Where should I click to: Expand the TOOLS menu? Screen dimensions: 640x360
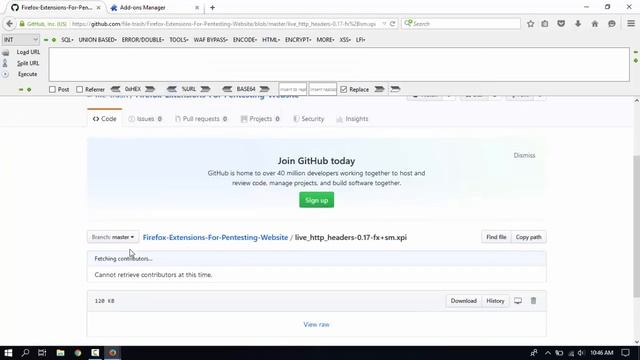(179, 40)
